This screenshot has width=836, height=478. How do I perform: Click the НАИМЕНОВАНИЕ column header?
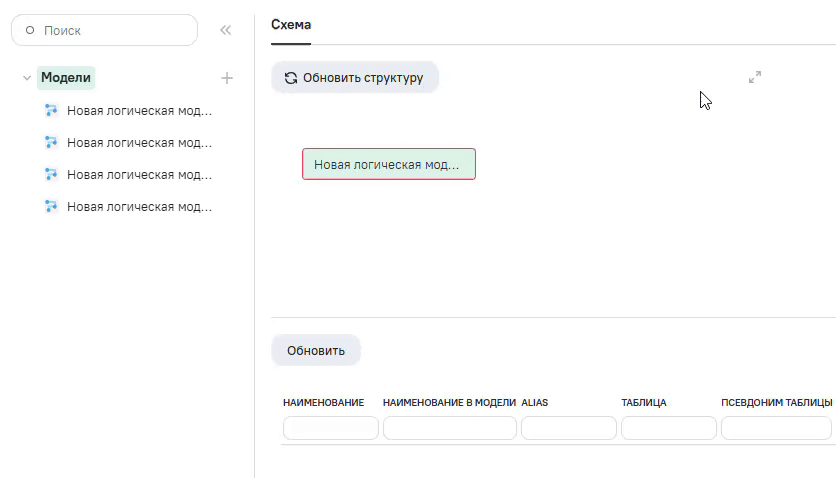click(324, 403)
